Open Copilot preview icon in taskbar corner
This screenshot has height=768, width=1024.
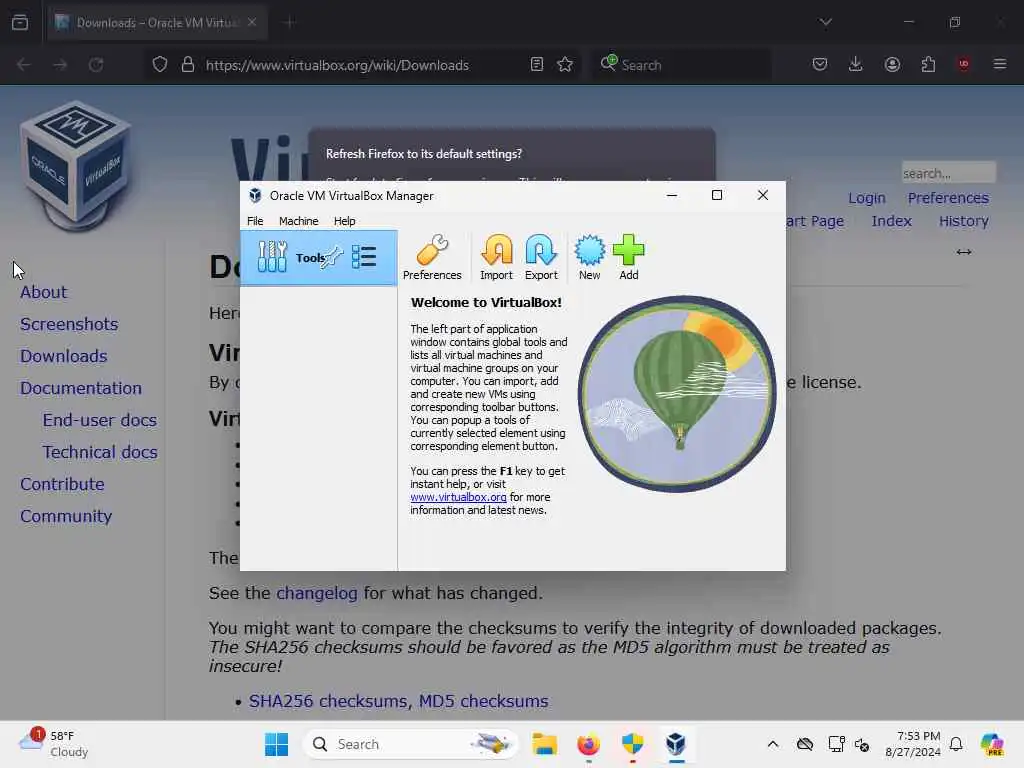pos(992,744)
